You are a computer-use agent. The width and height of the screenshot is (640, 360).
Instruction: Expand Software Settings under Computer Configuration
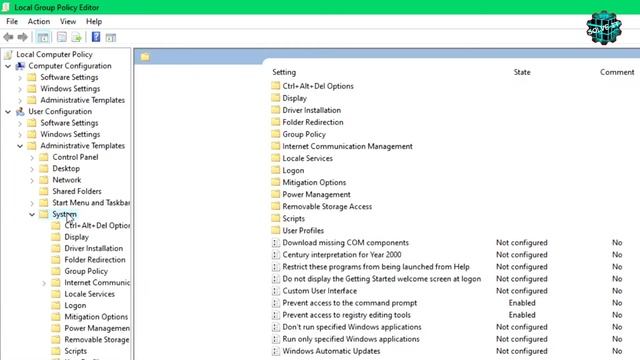pyautogui.click(x=20, y=77)
